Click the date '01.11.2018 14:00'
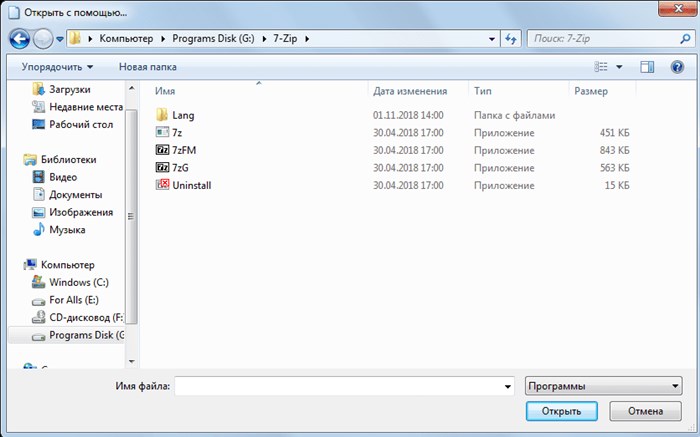 pyautogui.click(x=408, y=115)
